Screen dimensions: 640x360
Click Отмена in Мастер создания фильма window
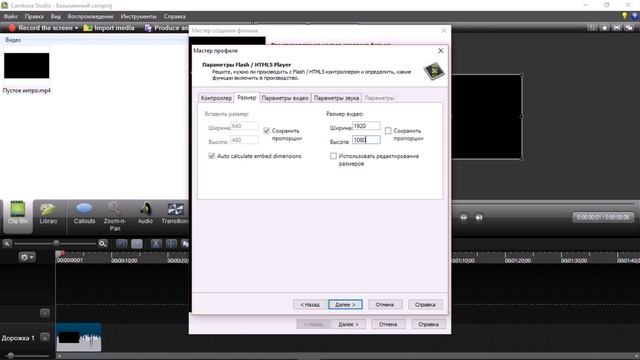coord(388,324)
